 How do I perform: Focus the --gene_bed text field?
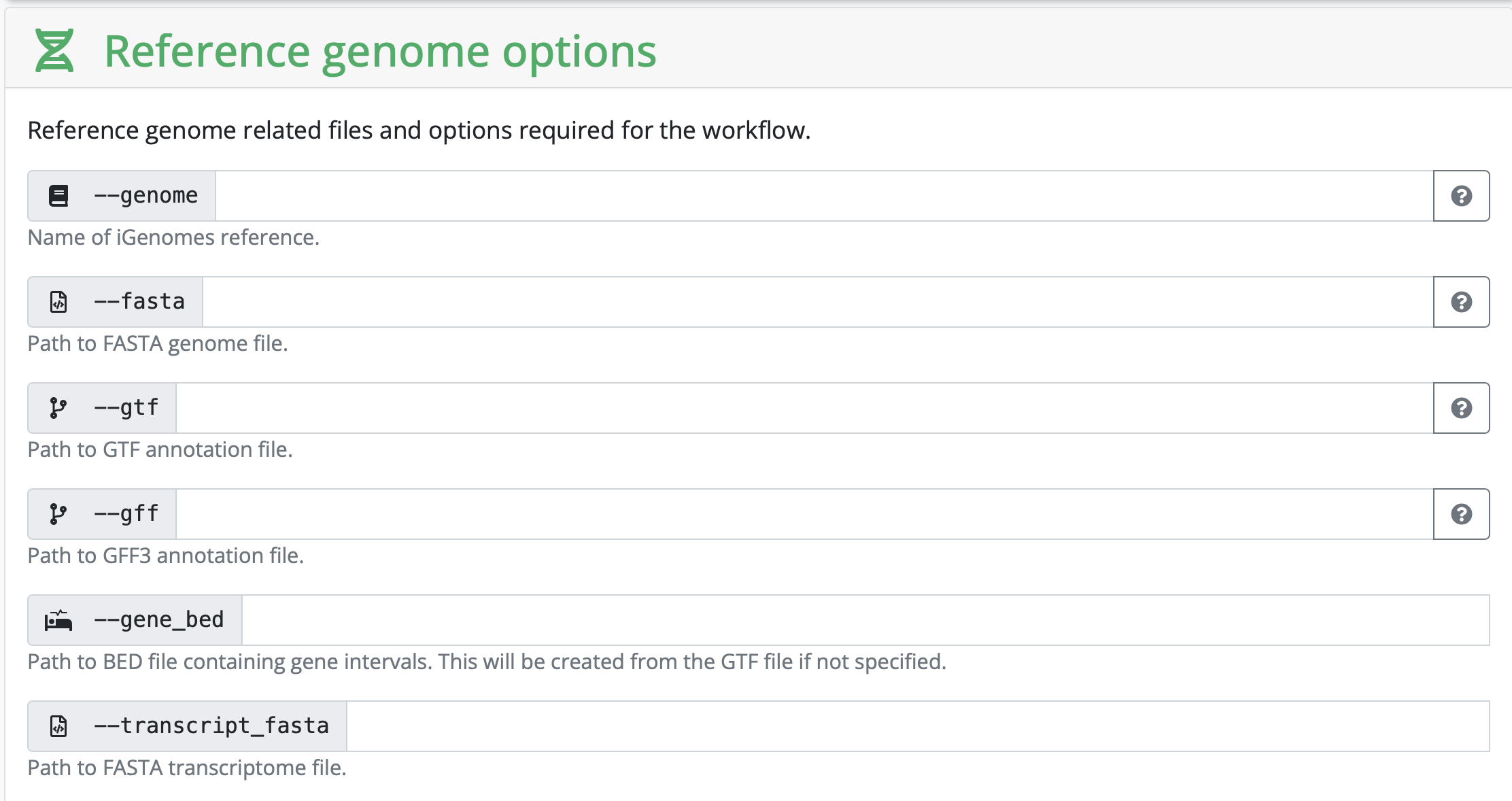point(865,620)
